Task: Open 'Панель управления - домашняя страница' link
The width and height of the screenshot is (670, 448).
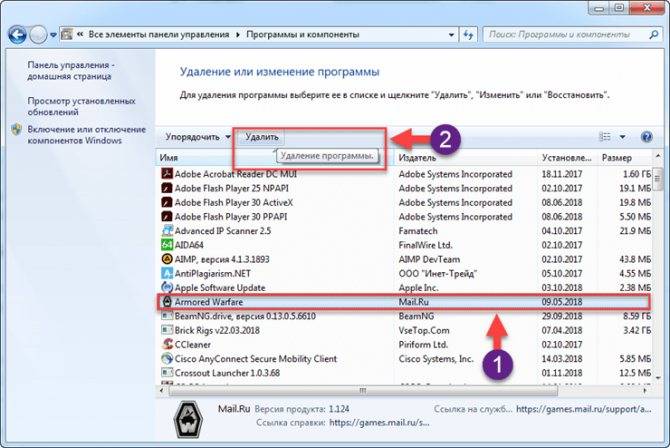Action: click(70, 71)
